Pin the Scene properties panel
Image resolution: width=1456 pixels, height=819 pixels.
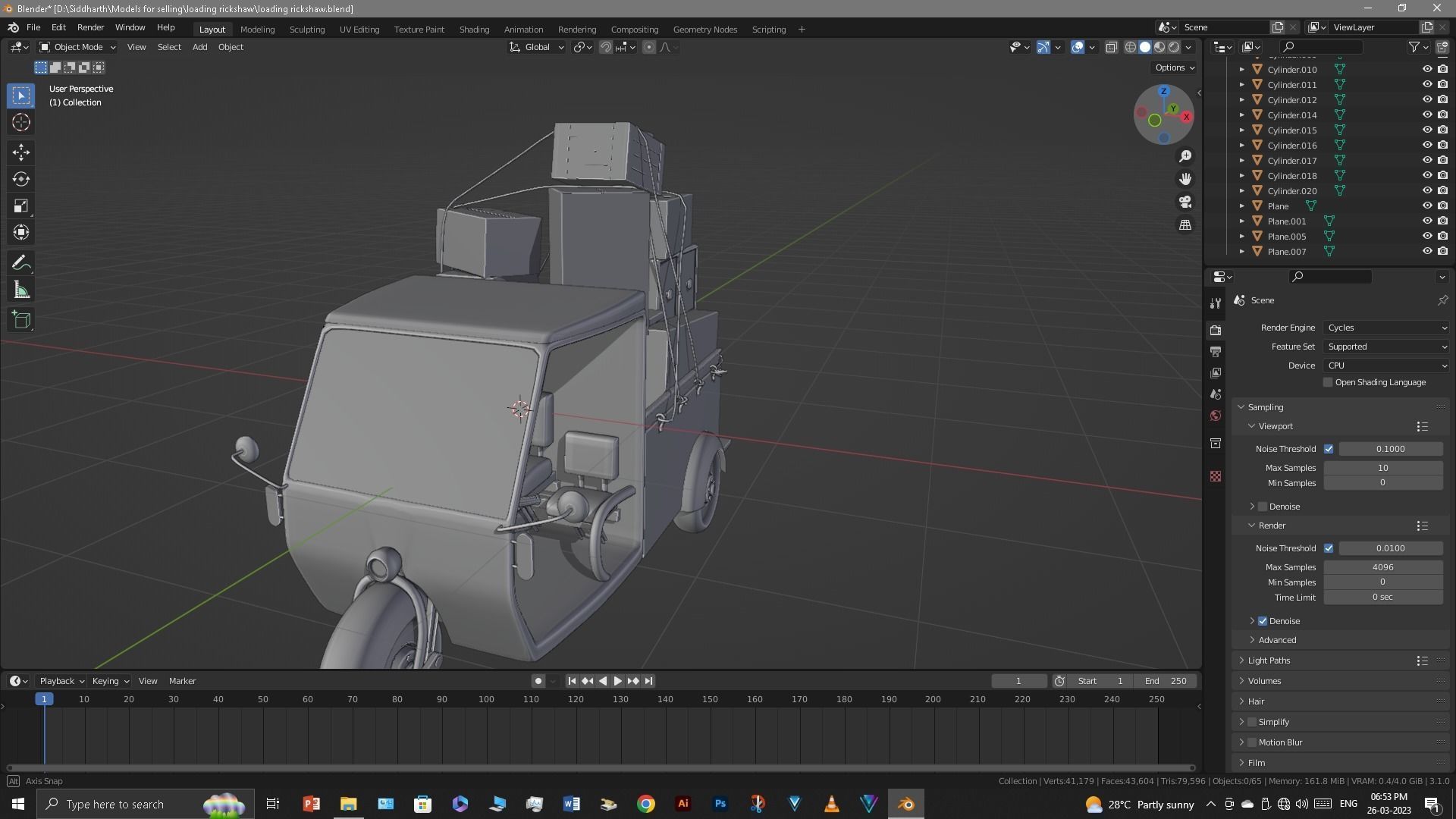(x=1442, y=300)
